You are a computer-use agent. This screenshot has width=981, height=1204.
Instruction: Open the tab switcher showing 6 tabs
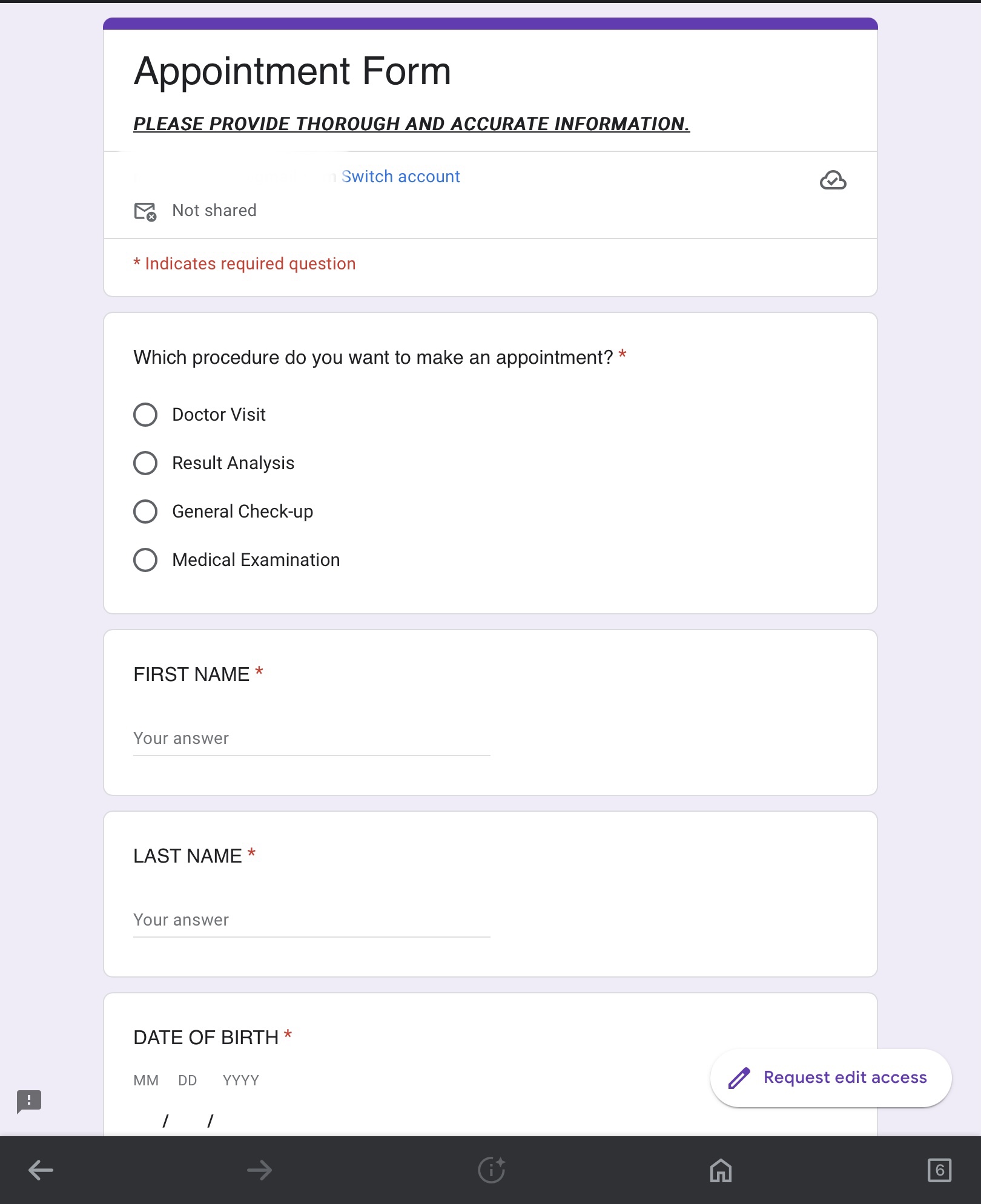click(939, 1170)
